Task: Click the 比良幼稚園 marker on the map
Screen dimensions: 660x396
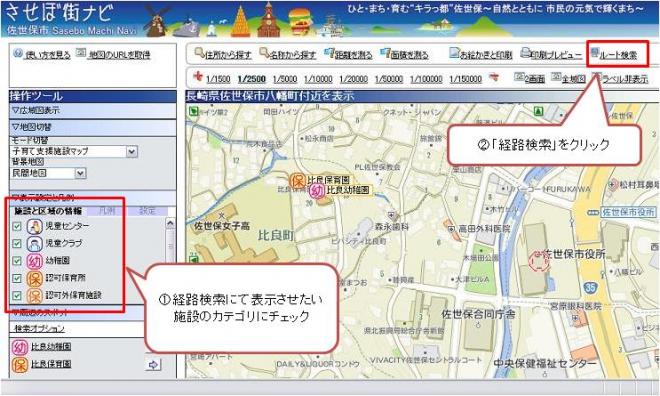Action: point(317,191)
